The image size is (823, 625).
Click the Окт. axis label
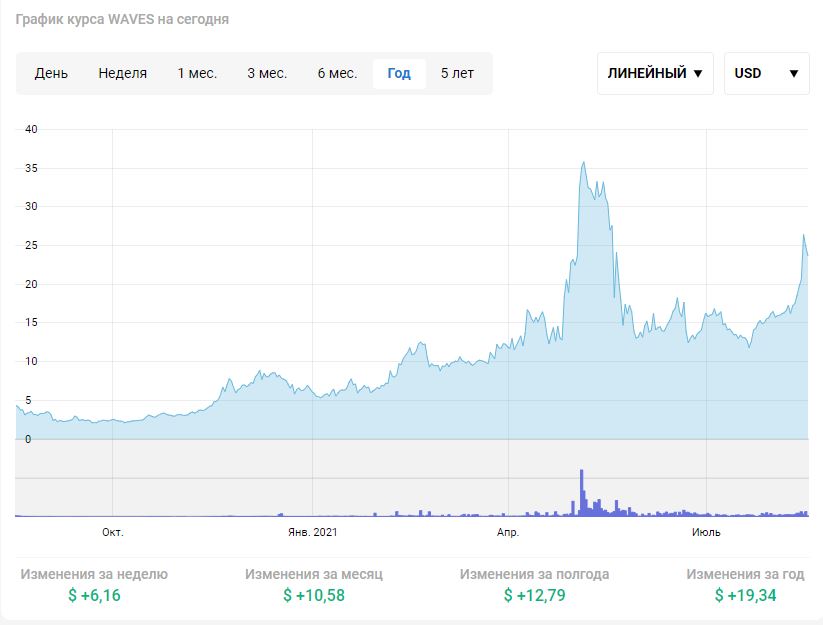click(113, 532)
